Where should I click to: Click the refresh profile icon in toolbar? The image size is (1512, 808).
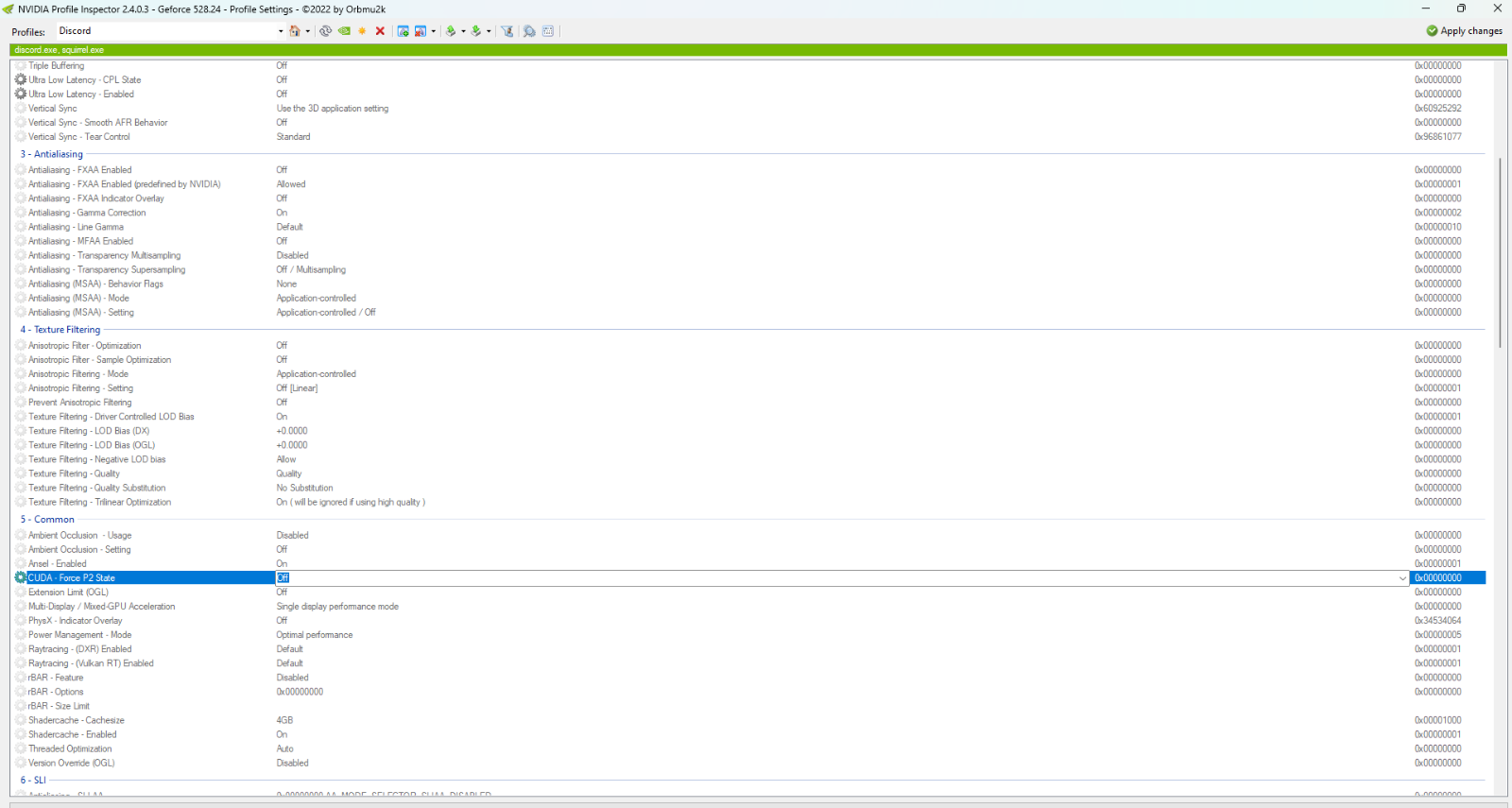tap(325, 31)
